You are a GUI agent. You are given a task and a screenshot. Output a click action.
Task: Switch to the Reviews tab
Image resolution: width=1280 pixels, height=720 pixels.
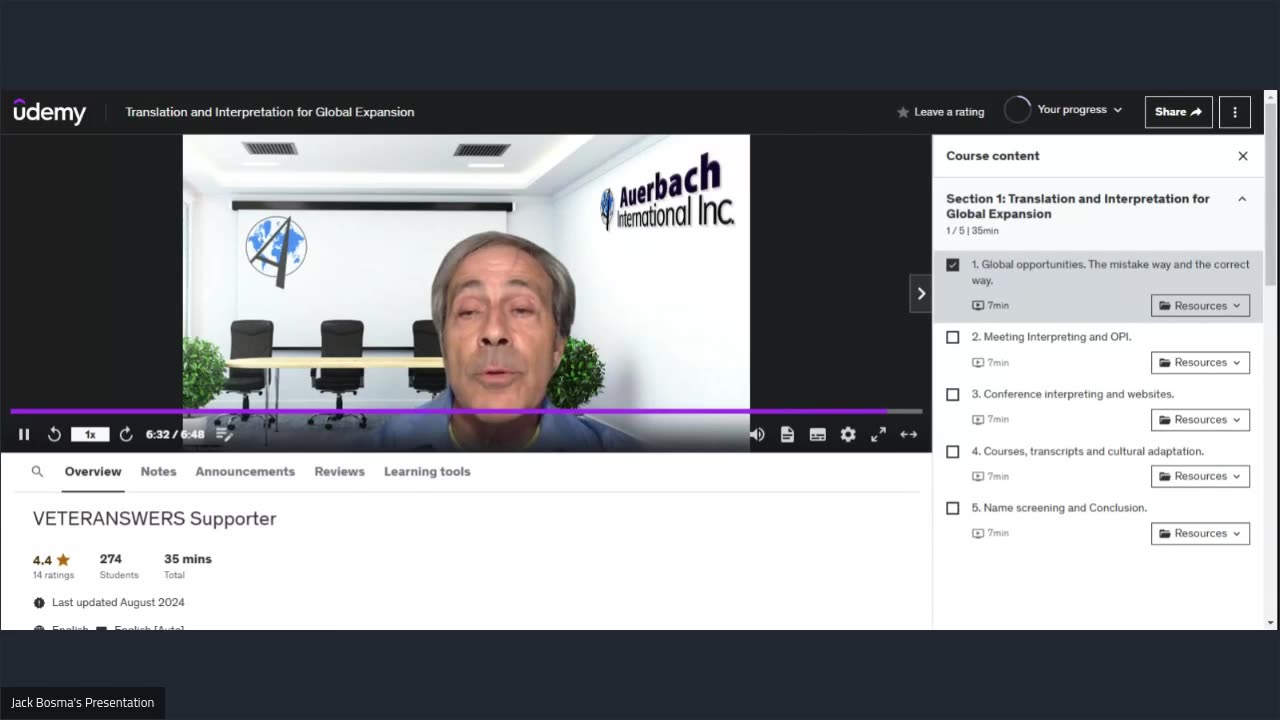coord(339,471)
